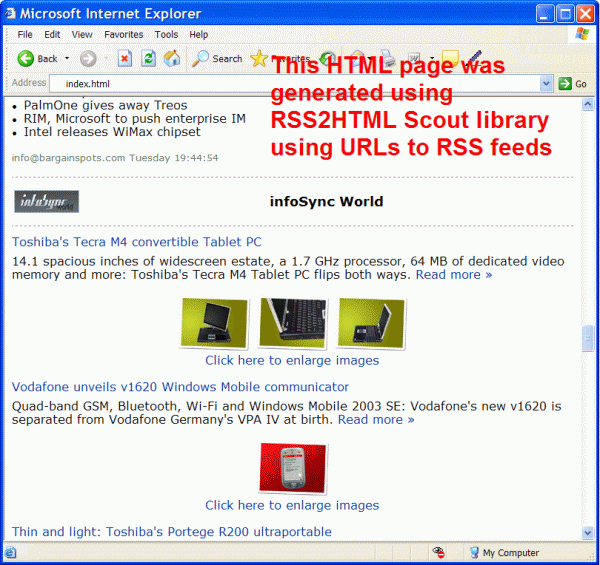Click the scrollbar up arrow
Screen dimensions: 600x565
(x=587, y=104)
